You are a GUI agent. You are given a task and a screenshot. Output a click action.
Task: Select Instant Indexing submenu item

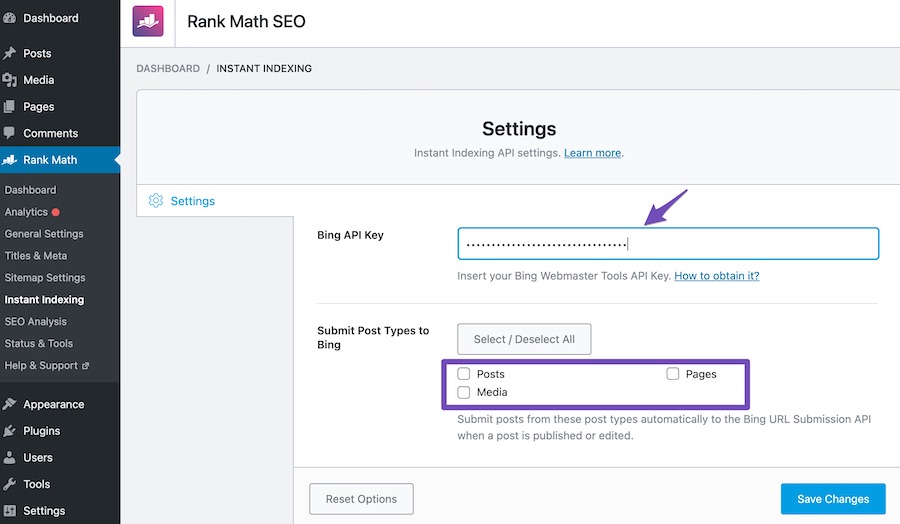pyautogui.click(x=44, y=300)
